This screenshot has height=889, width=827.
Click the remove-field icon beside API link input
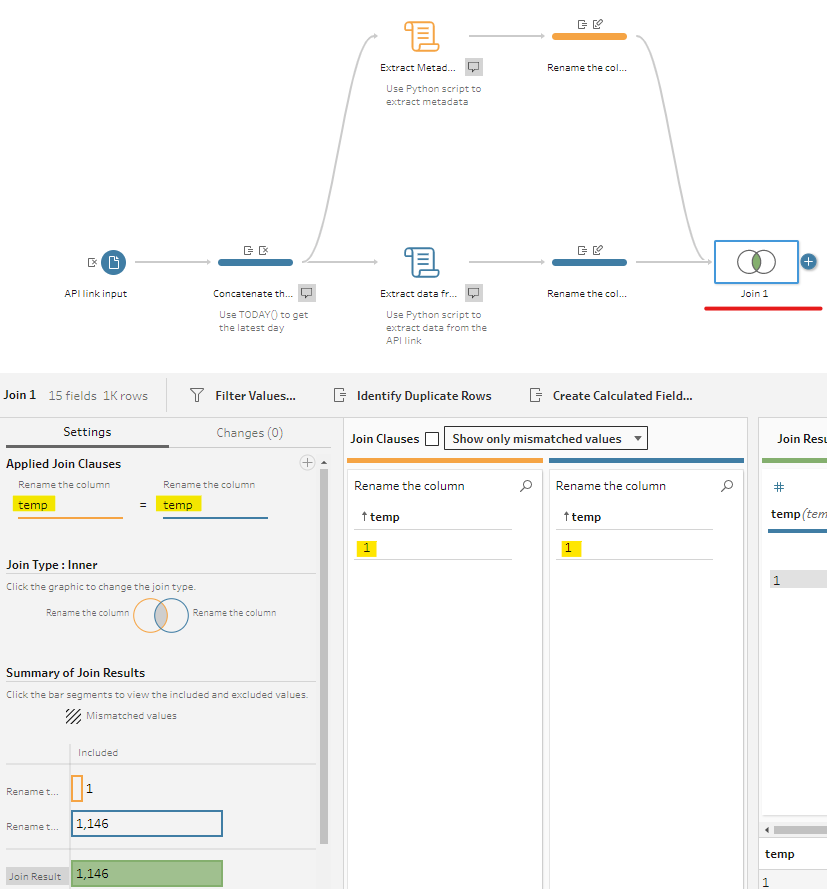click(x=92, y=263)
